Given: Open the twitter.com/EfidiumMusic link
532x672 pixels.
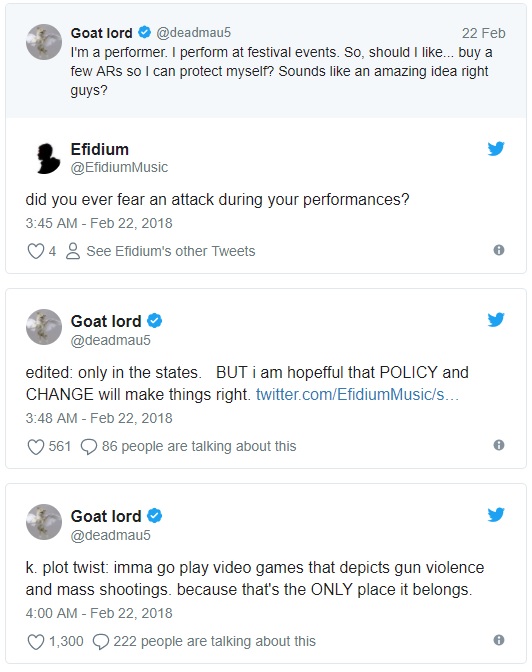Looking at the screenshot, I should (358, 394).
